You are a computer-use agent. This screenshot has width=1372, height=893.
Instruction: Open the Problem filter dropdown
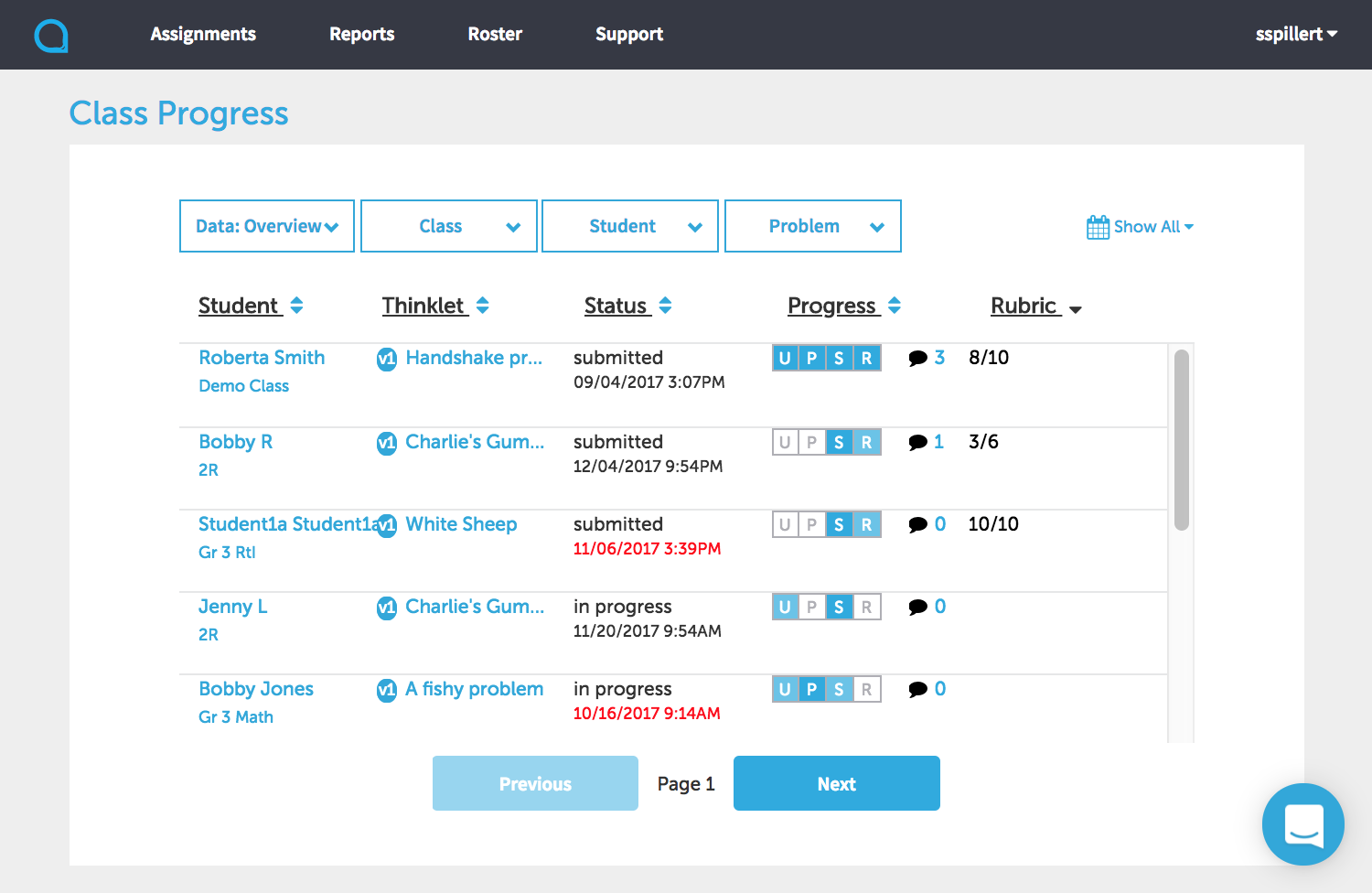click(813, 226)
